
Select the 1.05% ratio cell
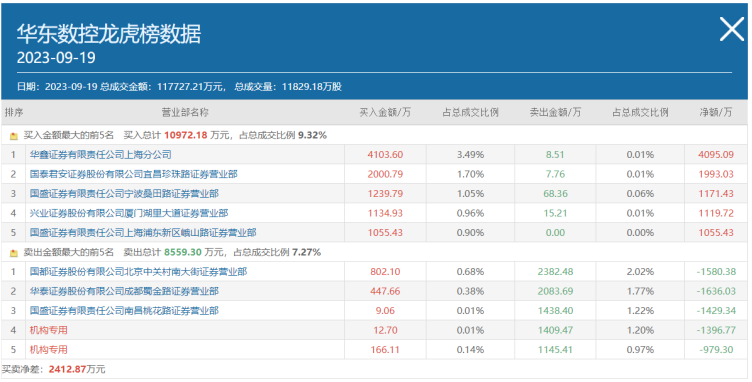(x=470, y=194)
